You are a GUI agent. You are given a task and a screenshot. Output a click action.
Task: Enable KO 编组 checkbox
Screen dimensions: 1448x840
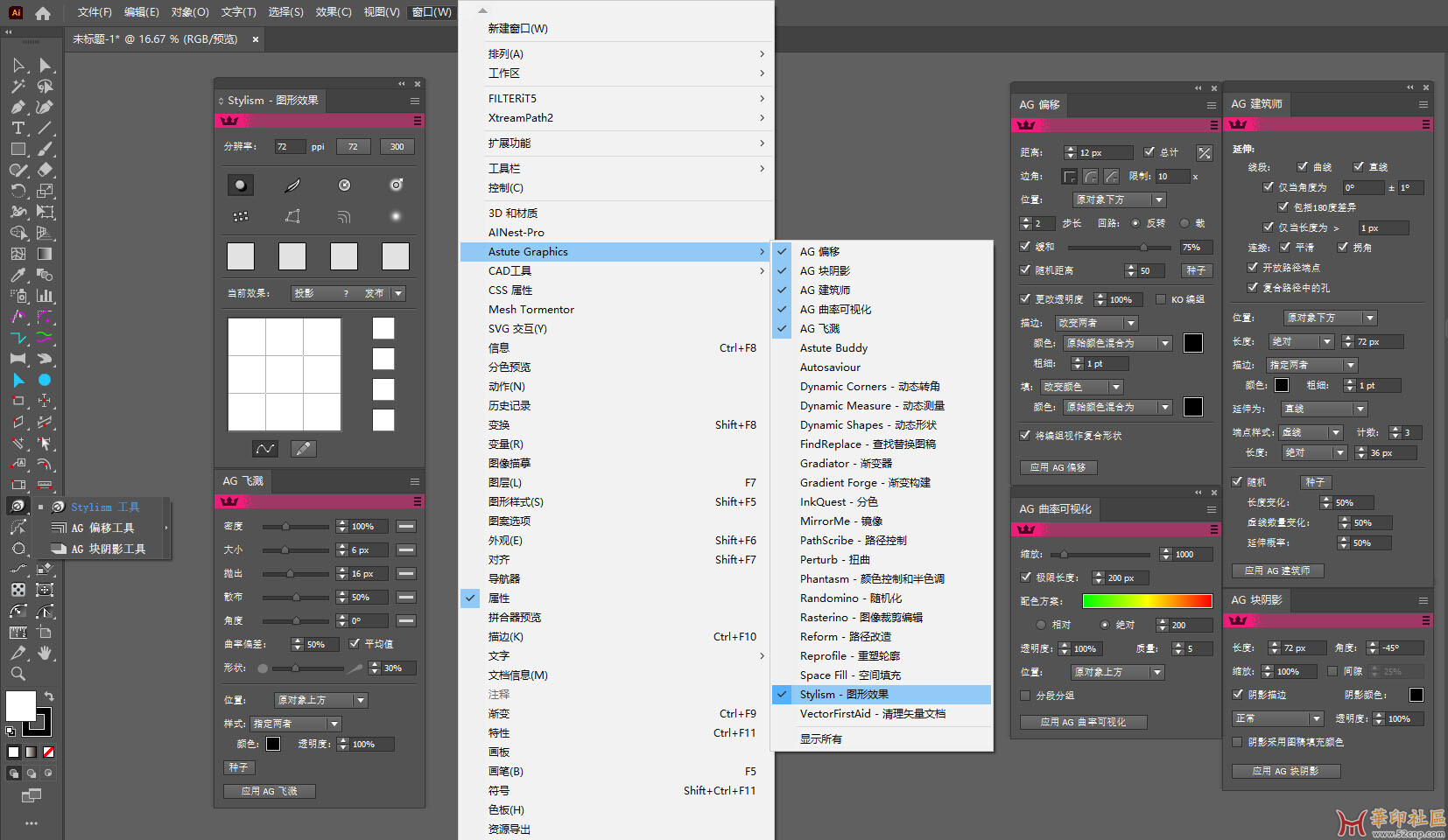point(1161,299)
